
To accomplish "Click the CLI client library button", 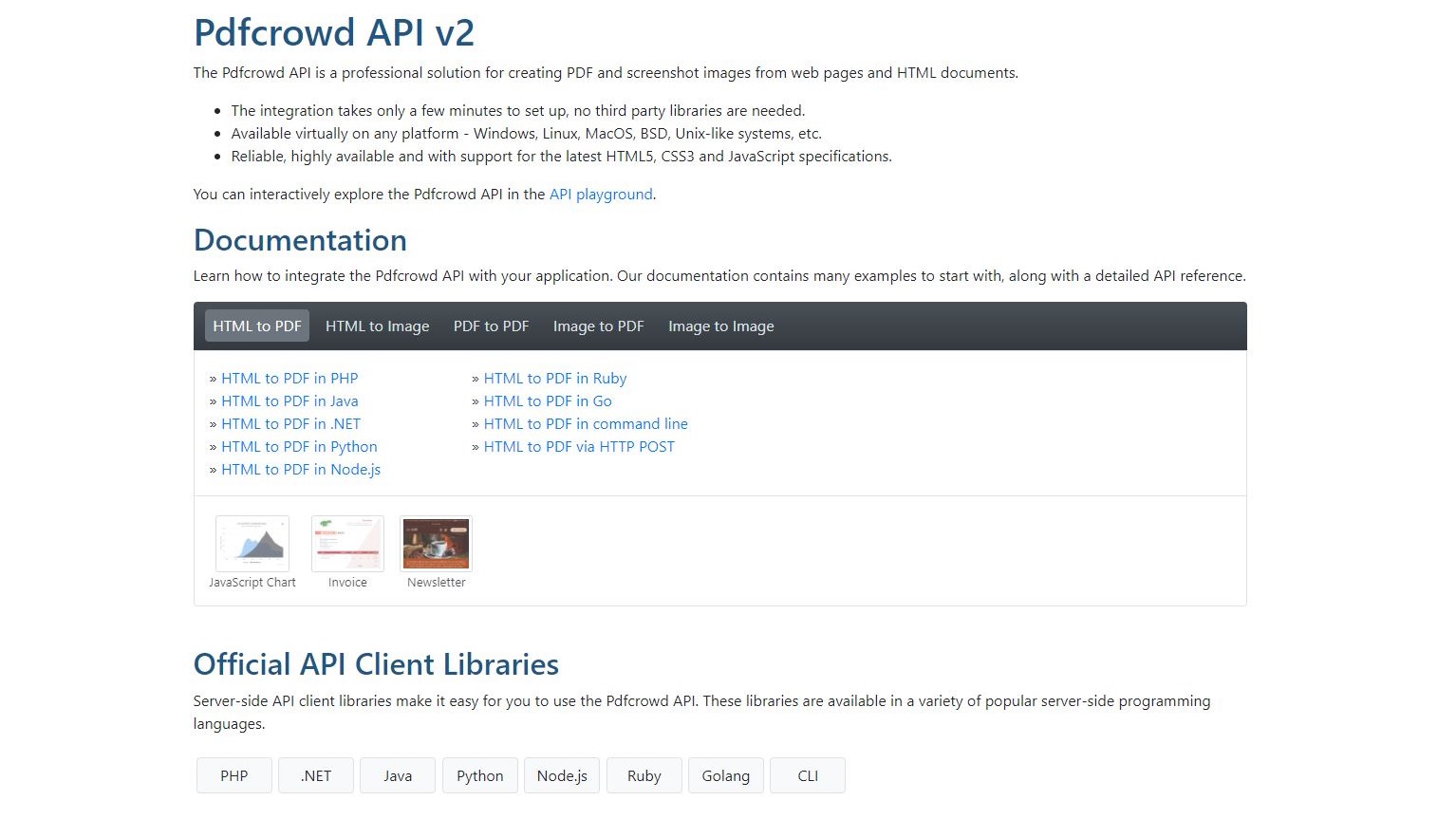I will tap(808, 775).
